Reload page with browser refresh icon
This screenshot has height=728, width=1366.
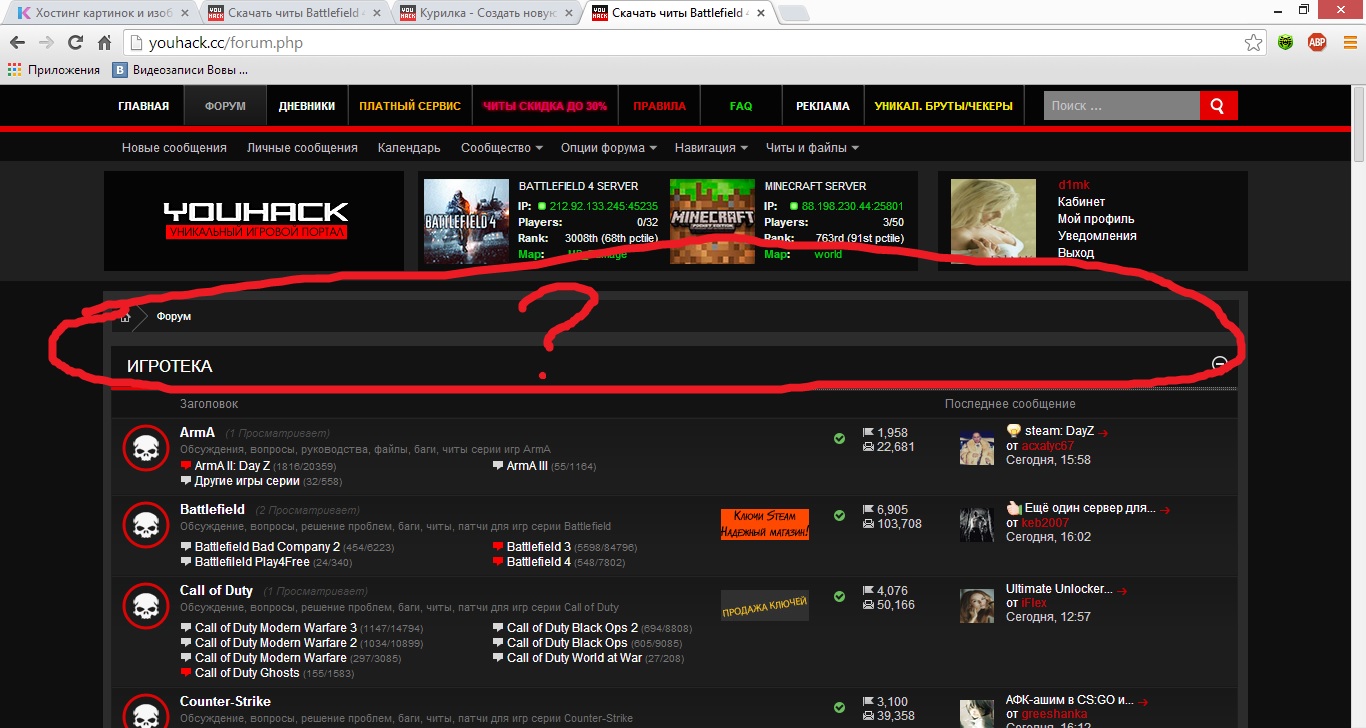point(75,43)
